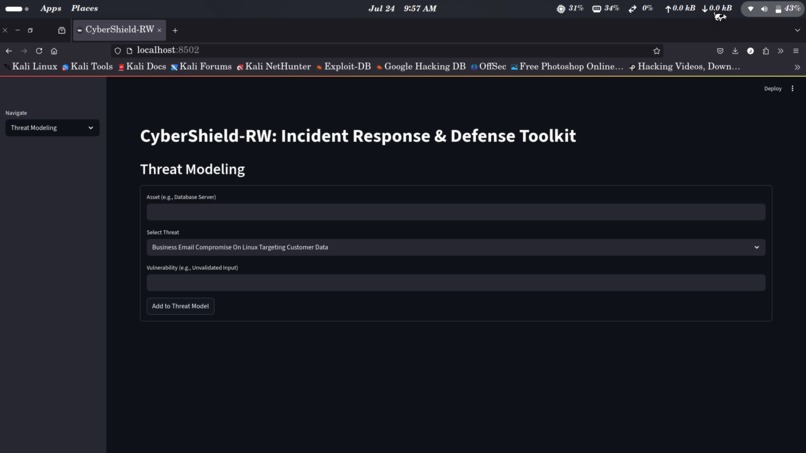Screen dimensions: 806x453
Task: Open the browser downloads icon
Action: click(x=735, y=51)
